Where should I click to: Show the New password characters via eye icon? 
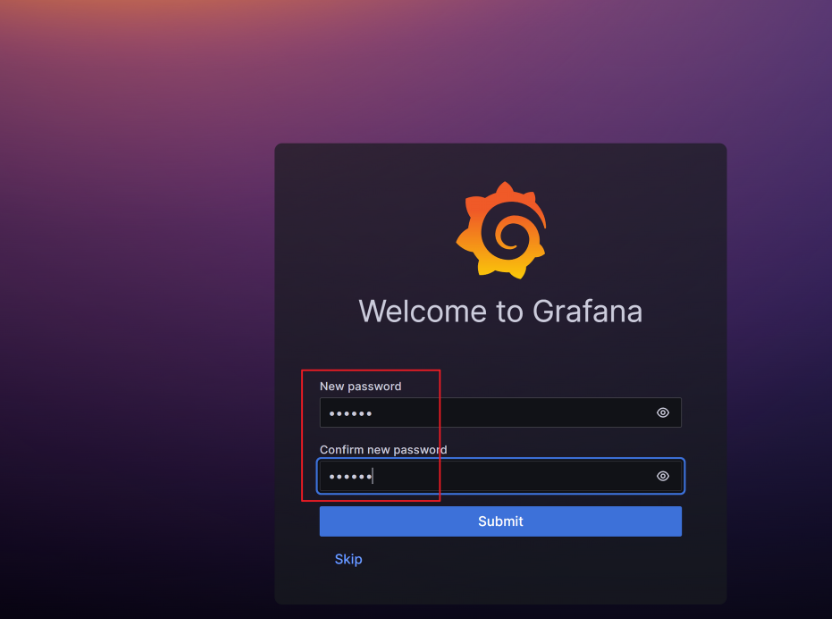pos(663,413)
